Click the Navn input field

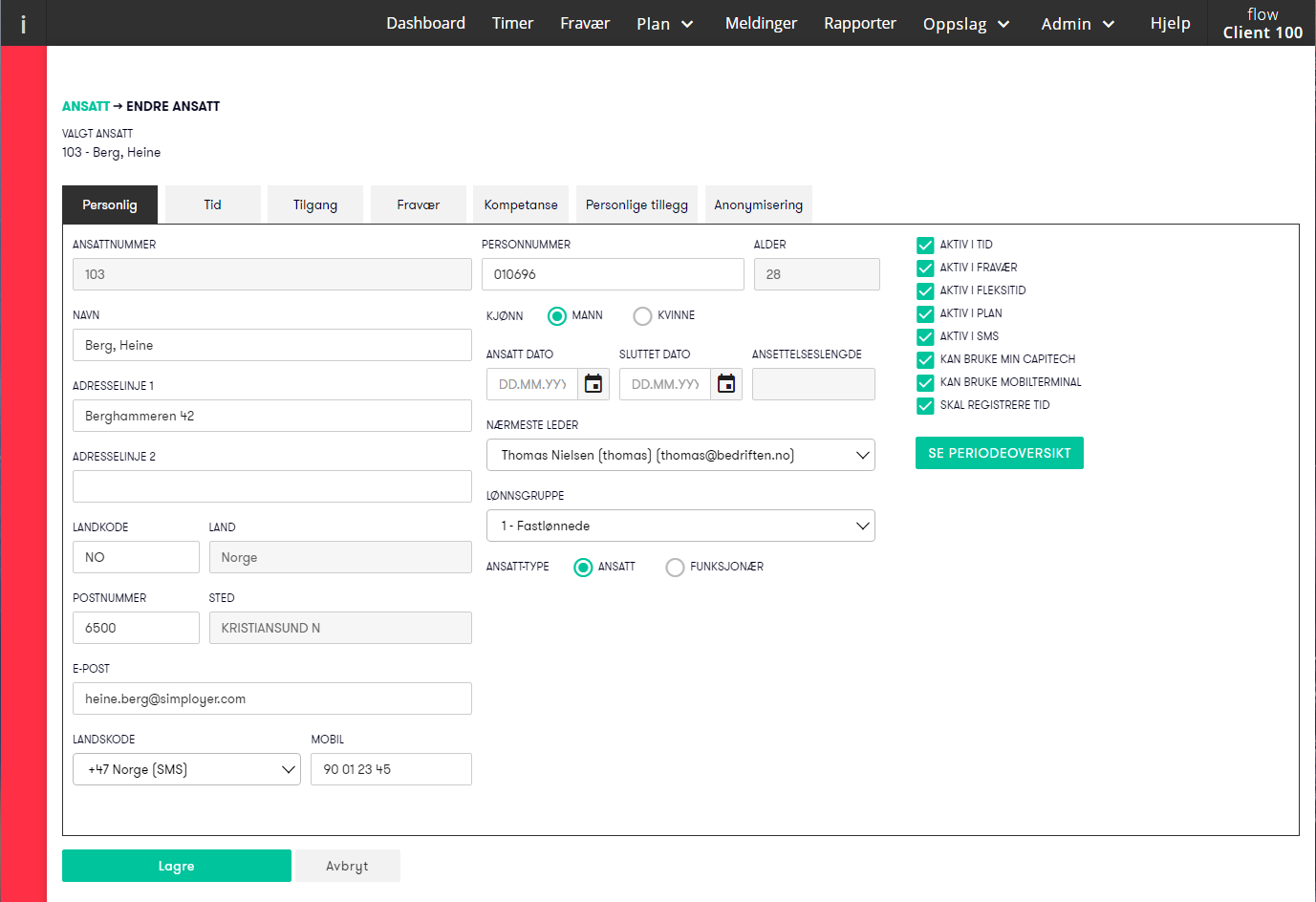tap(272, 345)
